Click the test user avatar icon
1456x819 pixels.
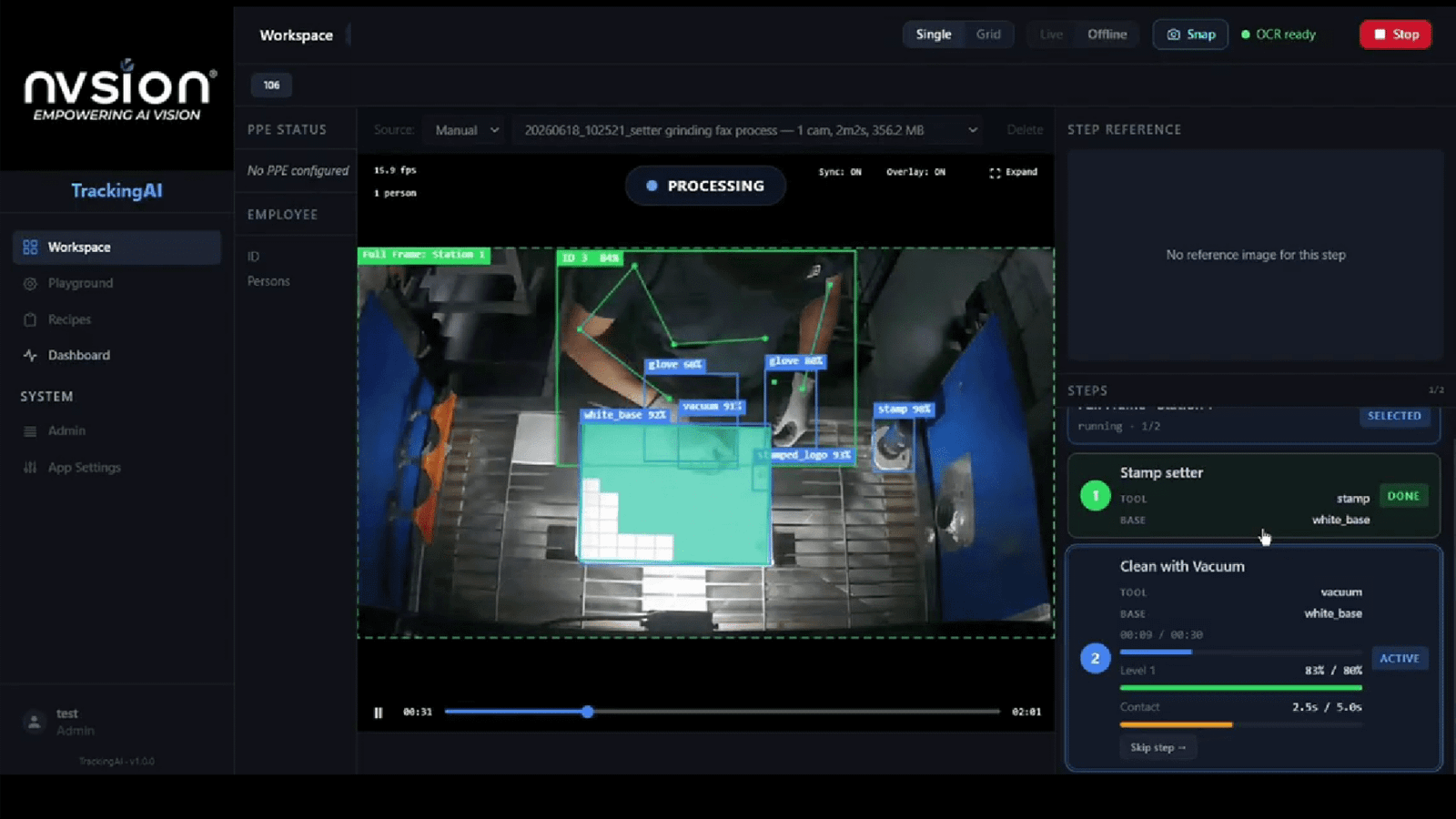34,722
